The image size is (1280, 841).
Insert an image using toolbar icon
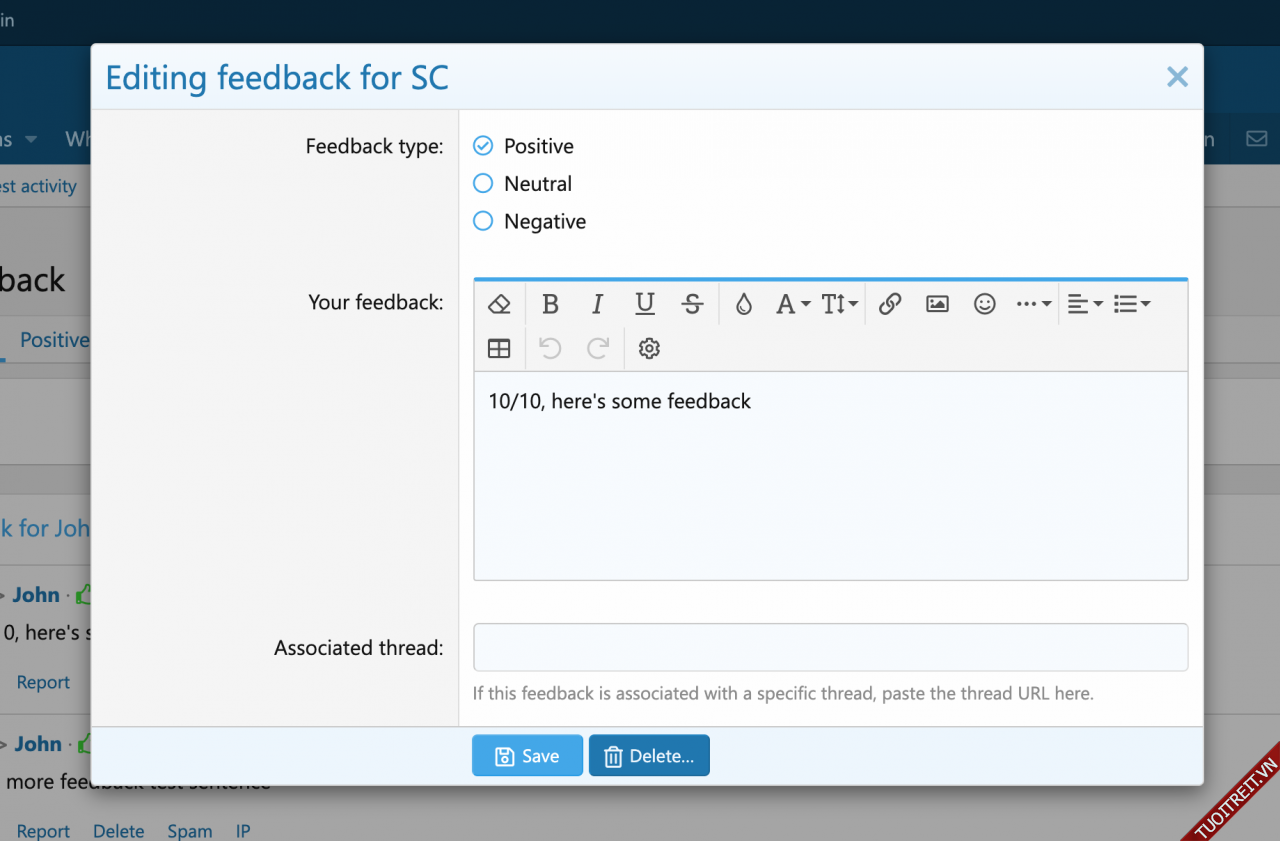point(937,304)
